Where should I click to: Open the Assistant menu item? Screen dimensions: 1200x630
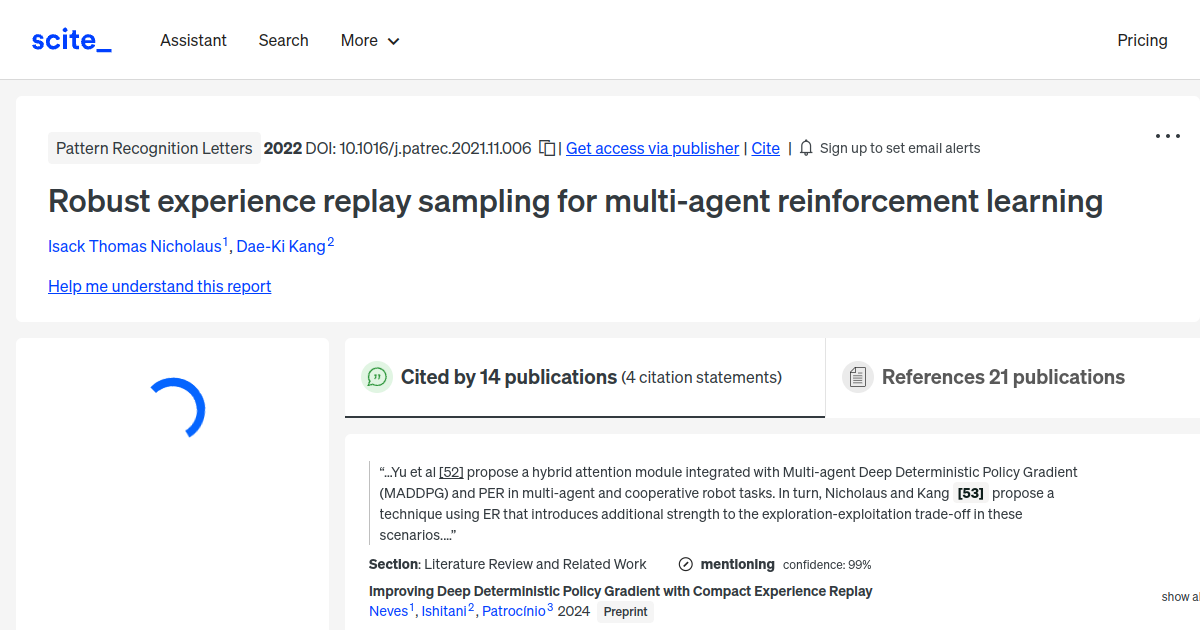click(193, 40)
